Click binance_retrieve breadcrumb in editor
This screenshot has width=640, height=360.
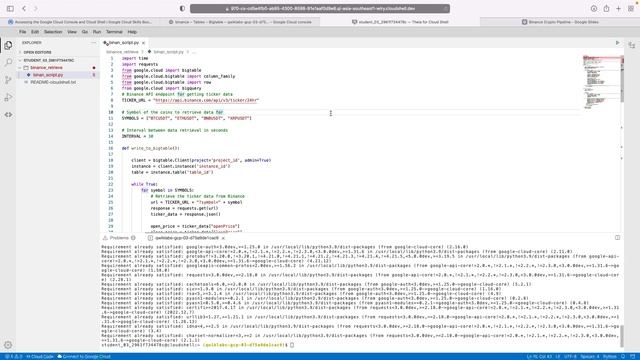(122, 52)
